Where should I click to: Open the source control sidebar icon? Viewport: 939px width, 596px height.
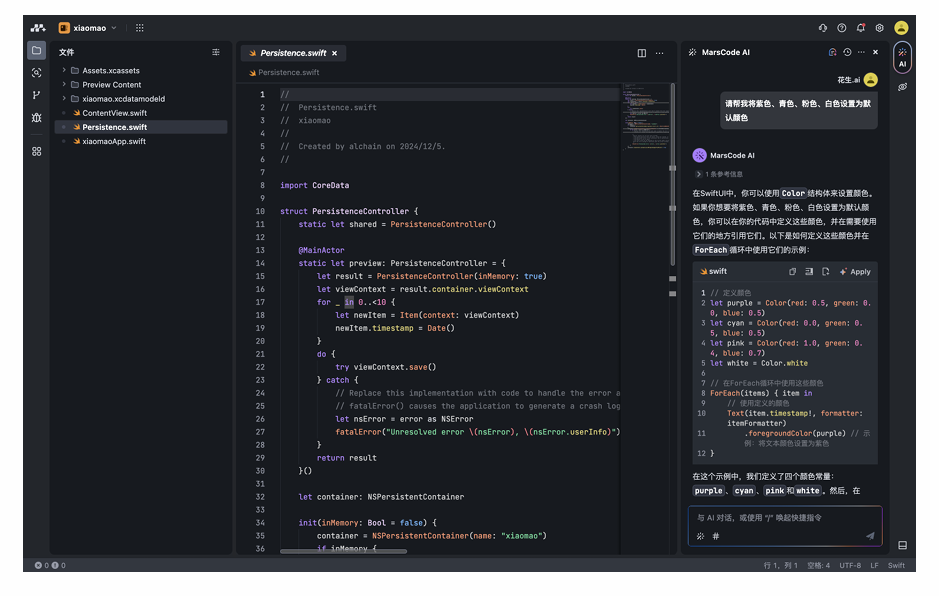tap(37, 95)
